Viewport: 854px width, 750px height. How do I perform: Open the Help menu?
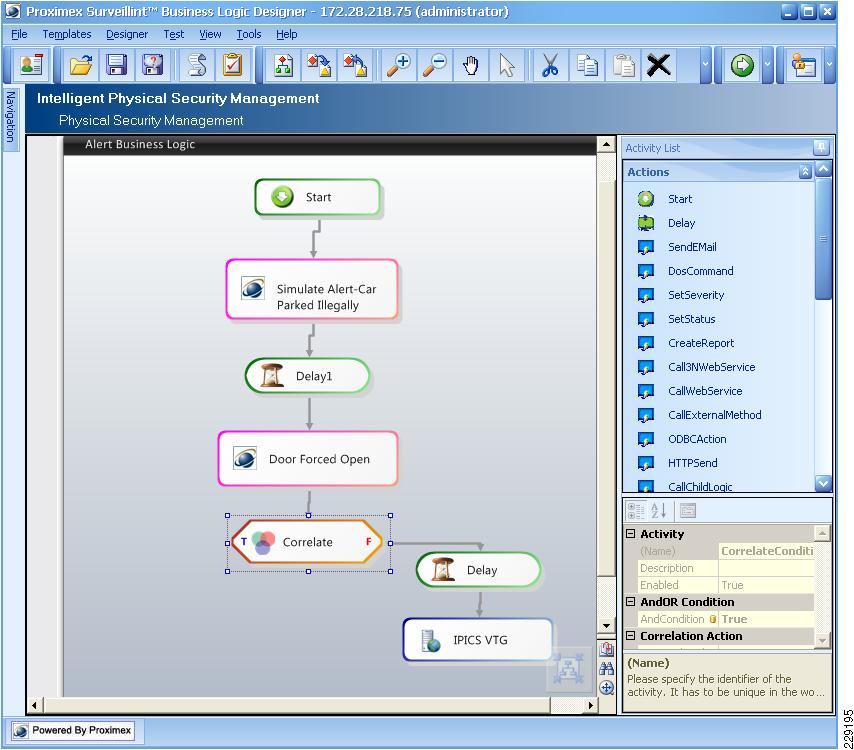(286, 34)
